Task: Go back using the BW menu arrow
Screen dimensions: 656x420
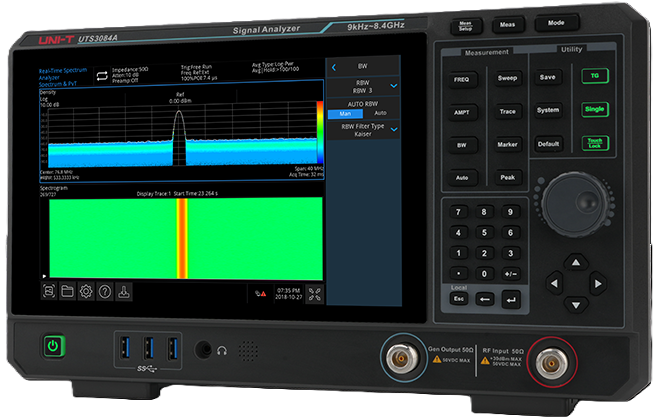Action: 334,67
